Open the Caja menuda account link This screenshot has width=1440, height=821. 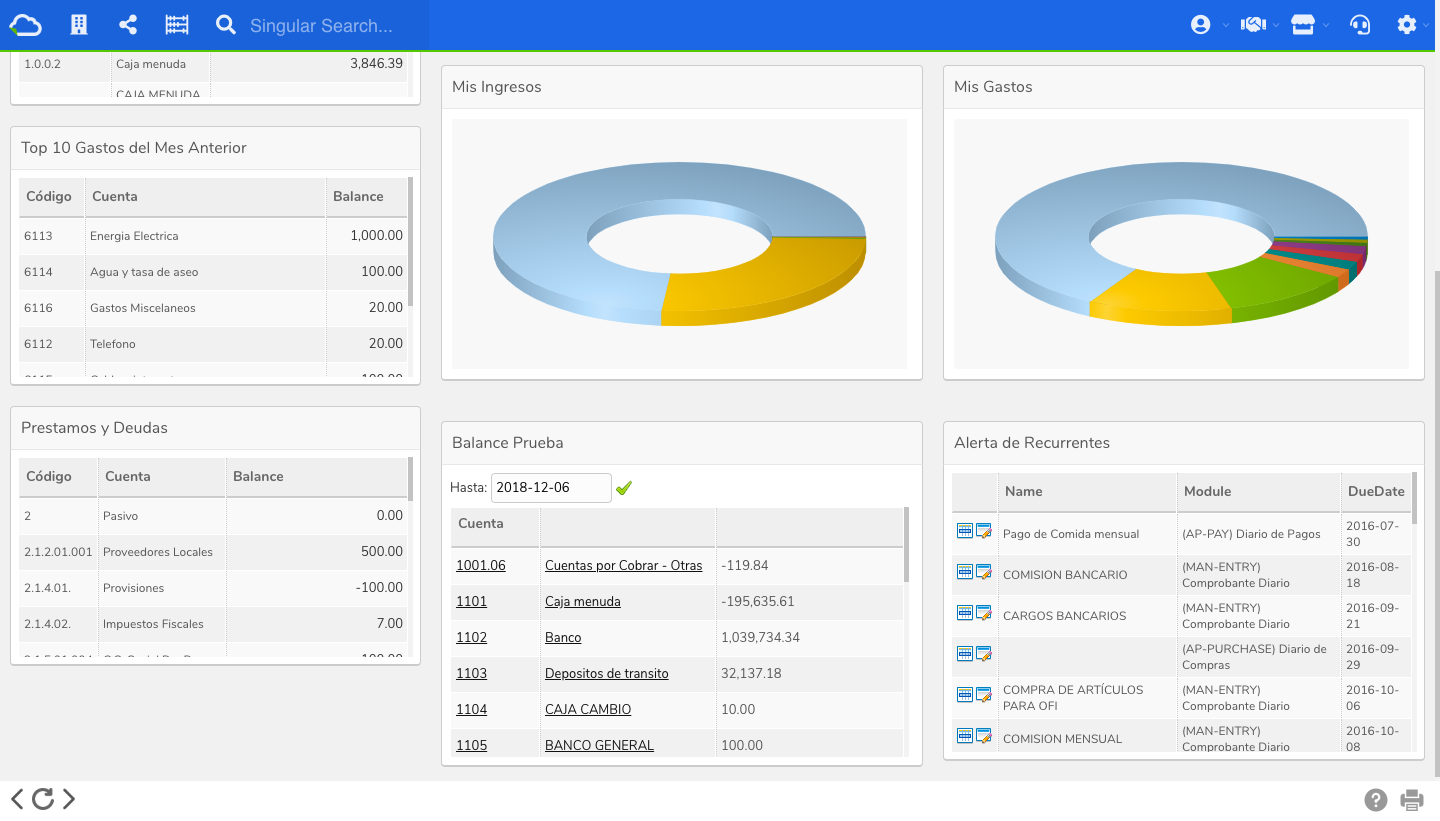tap(583, 601)
